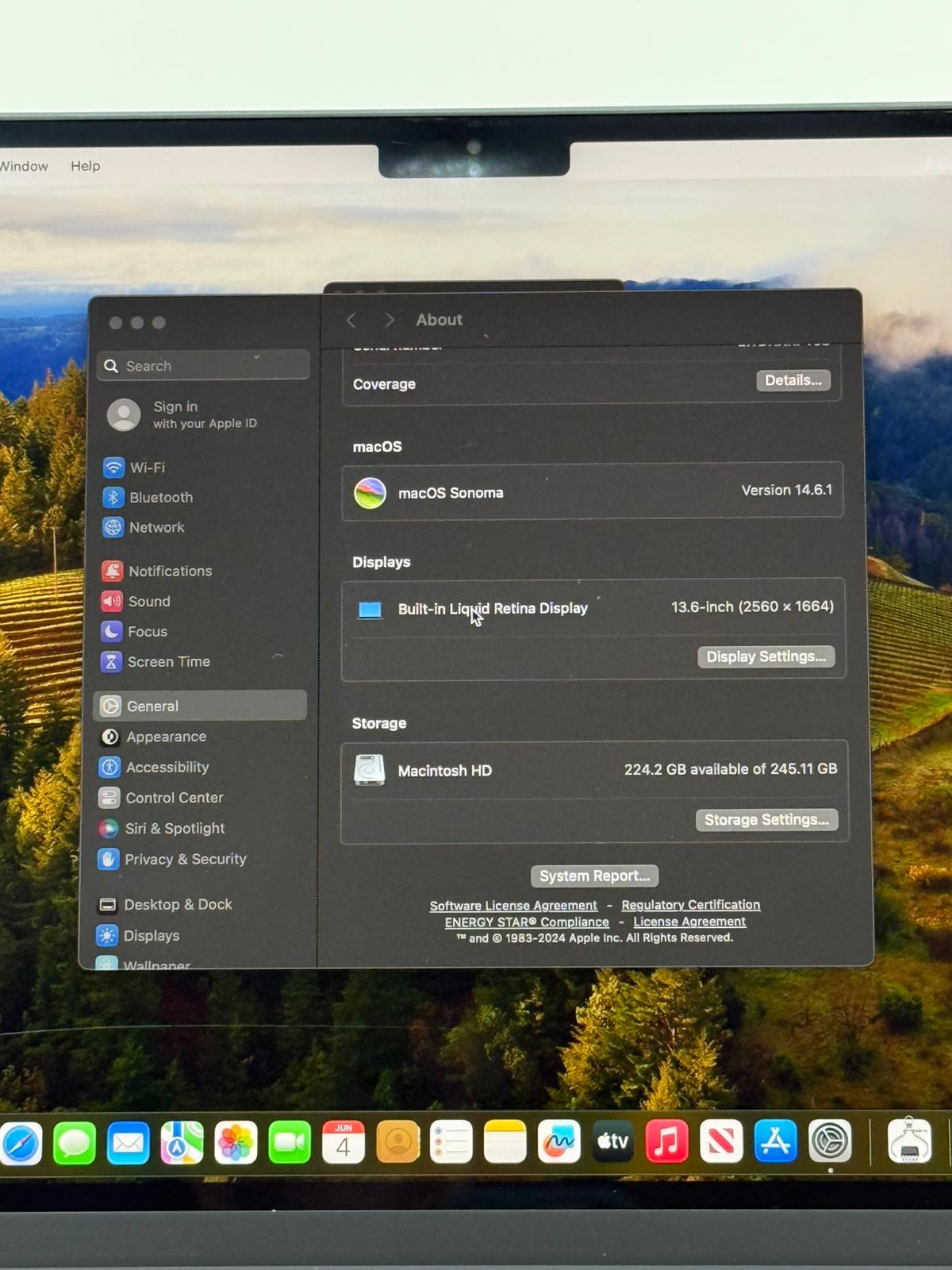Open Wi-Fi settings in the sidebar
This screenshot has height=1270, width=952.
click(x=134, y=468)
